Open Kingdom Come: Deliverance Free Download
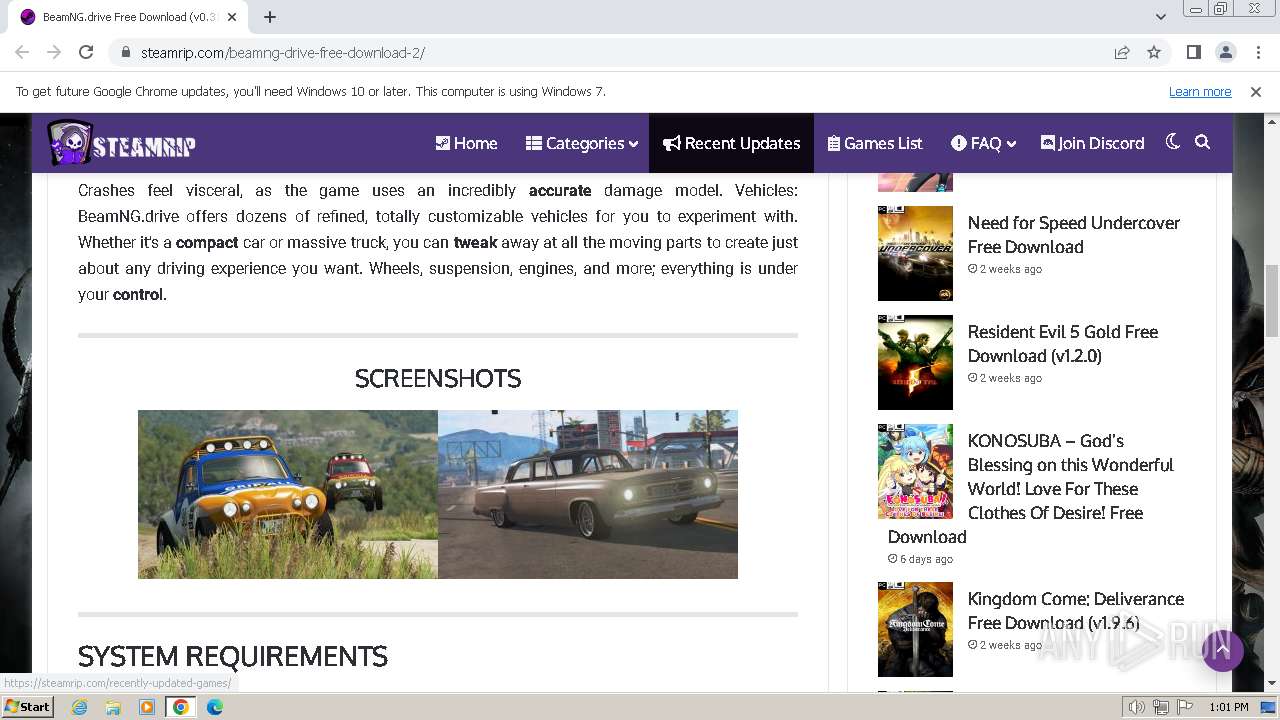 1075,610
